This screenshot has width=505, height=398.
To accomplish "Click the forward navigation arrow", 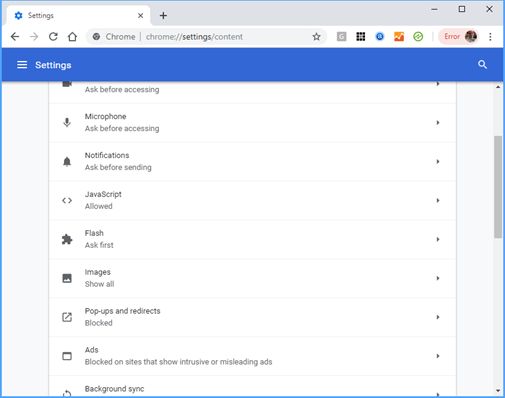I will pos(34,37).
